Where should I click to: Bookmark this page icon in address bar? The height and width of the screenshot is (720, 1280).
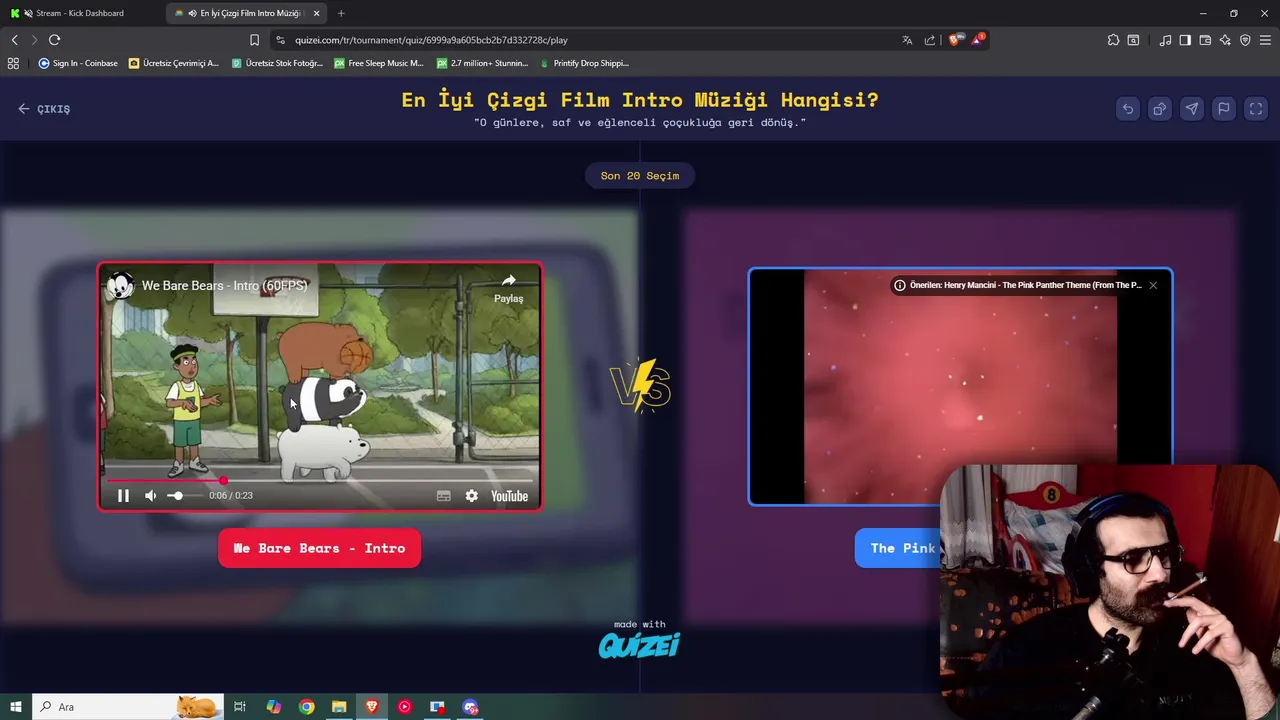254,40
